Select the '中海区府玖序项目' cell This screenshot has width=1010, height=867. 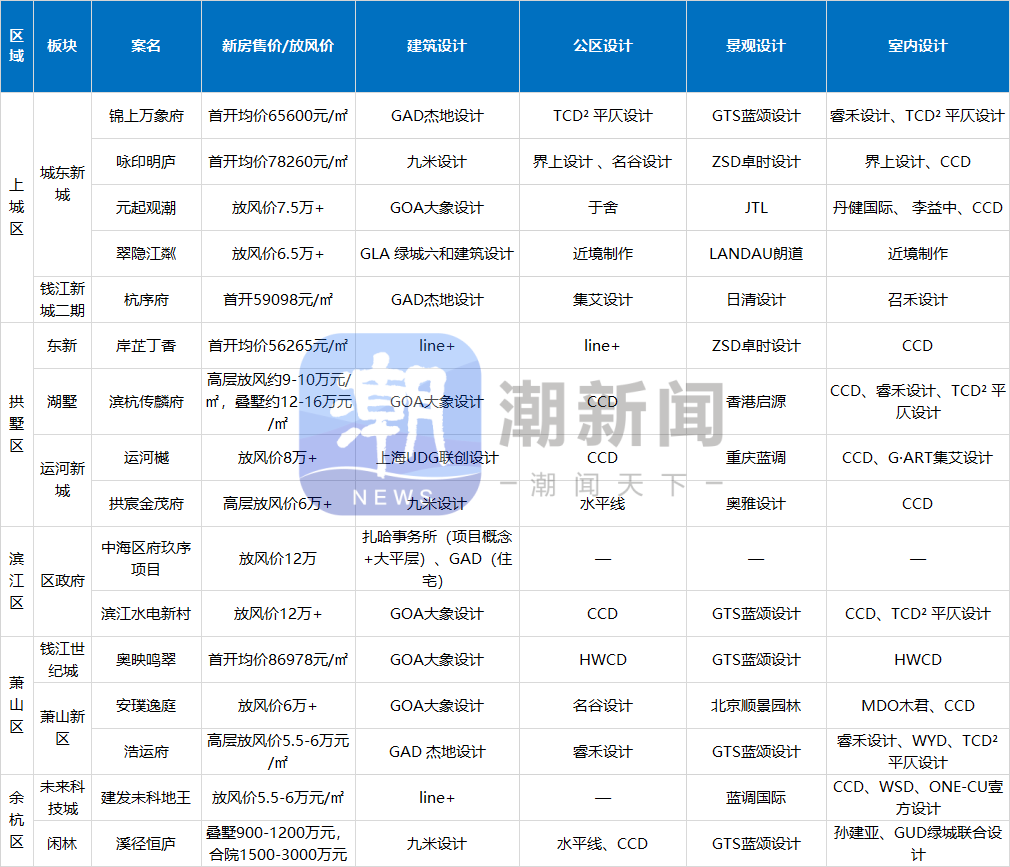coord(146,558)
